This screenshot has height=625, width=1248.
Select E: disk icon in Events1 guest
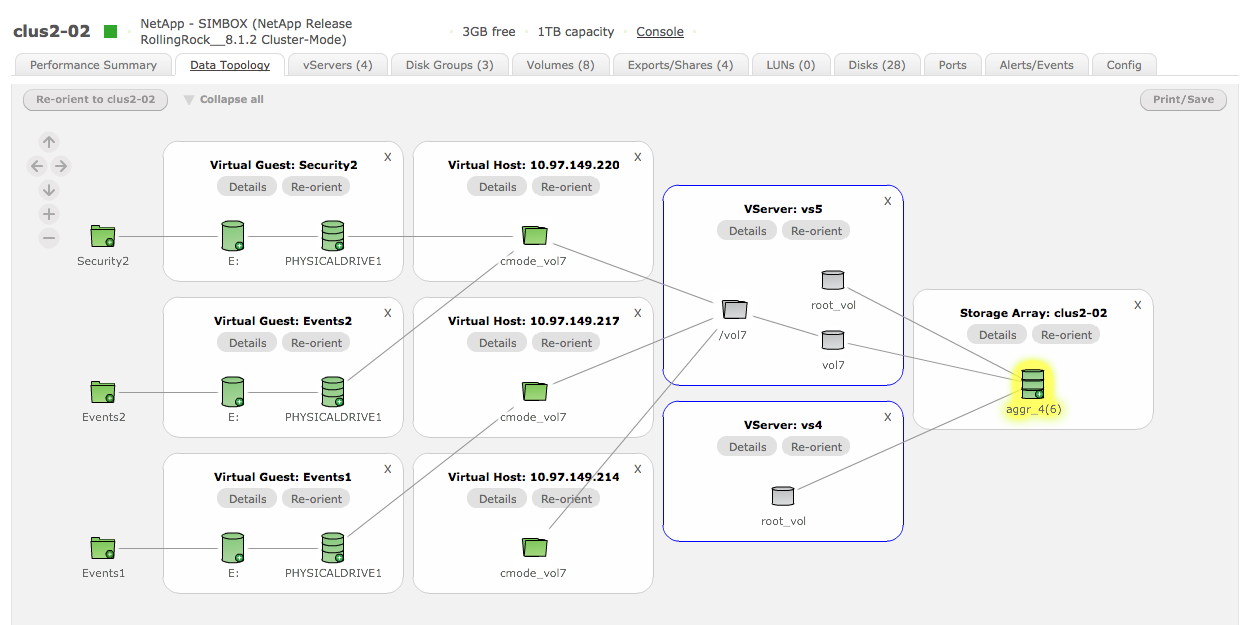click(233, 548)
